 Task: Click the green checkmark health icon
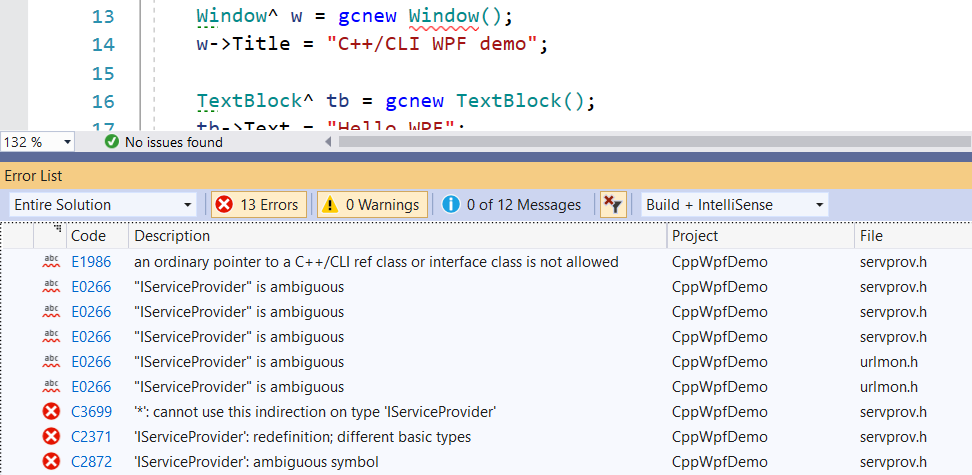[112, 142]
